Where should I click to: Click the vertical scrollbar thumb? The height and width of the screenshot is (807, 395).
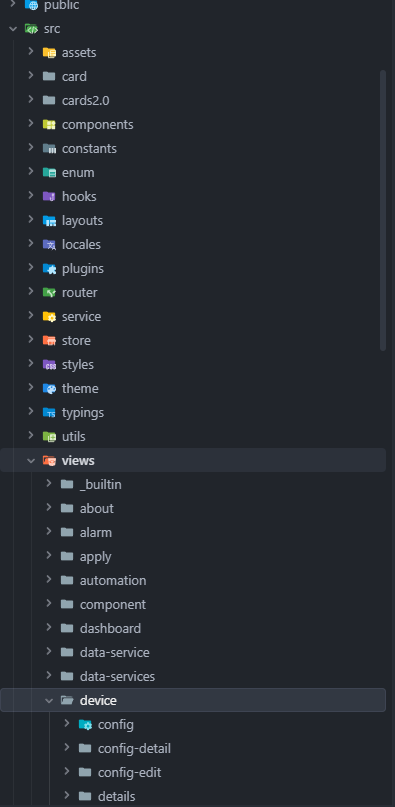click(383, 210)
